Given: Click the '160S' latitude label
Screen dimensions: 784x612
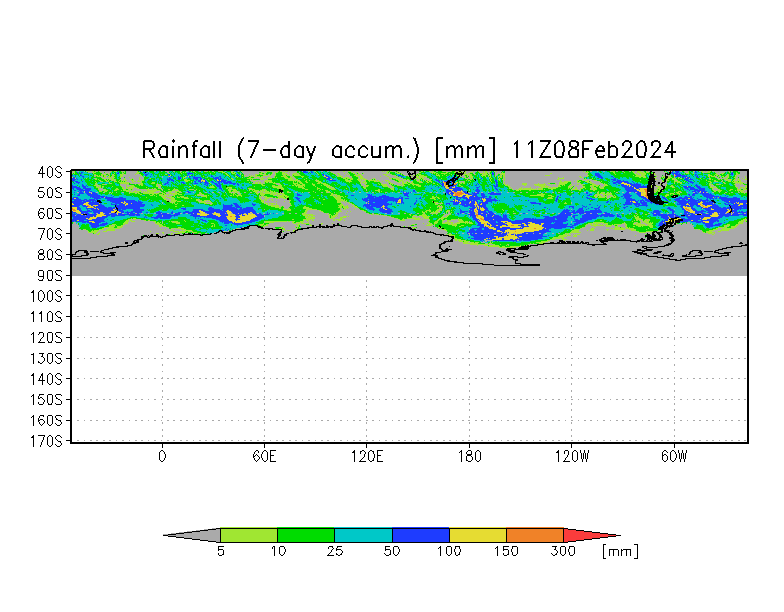Looking at the screenshot, I should point(46,421).
